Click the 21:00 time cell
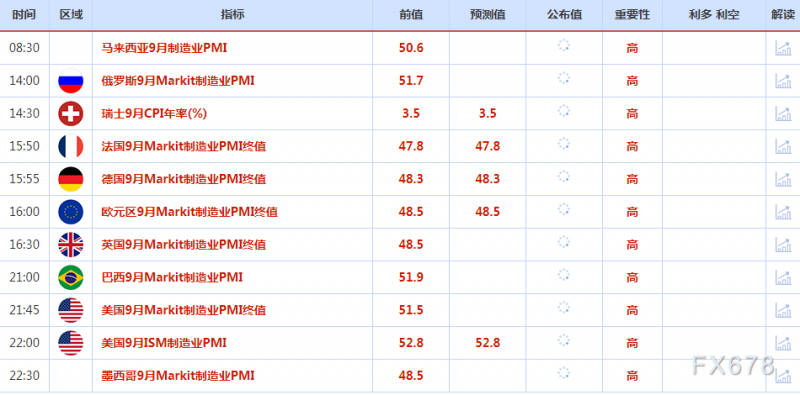The image size is (800, 395). tap(24, 277)
